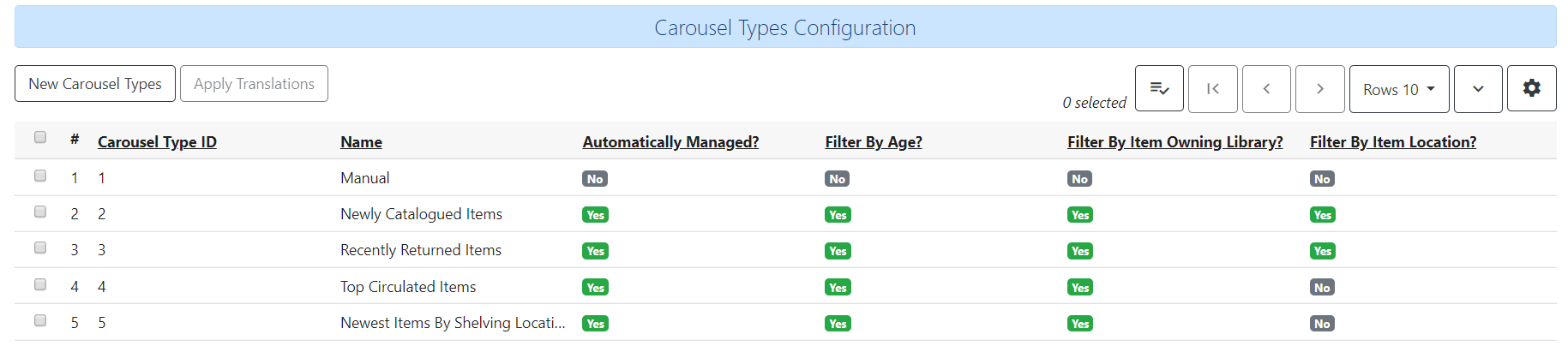The width and height of the screenshot is (1568, 358).
Task: Sort by Carousel Type ID column
Action: click(x=157, y=142)
